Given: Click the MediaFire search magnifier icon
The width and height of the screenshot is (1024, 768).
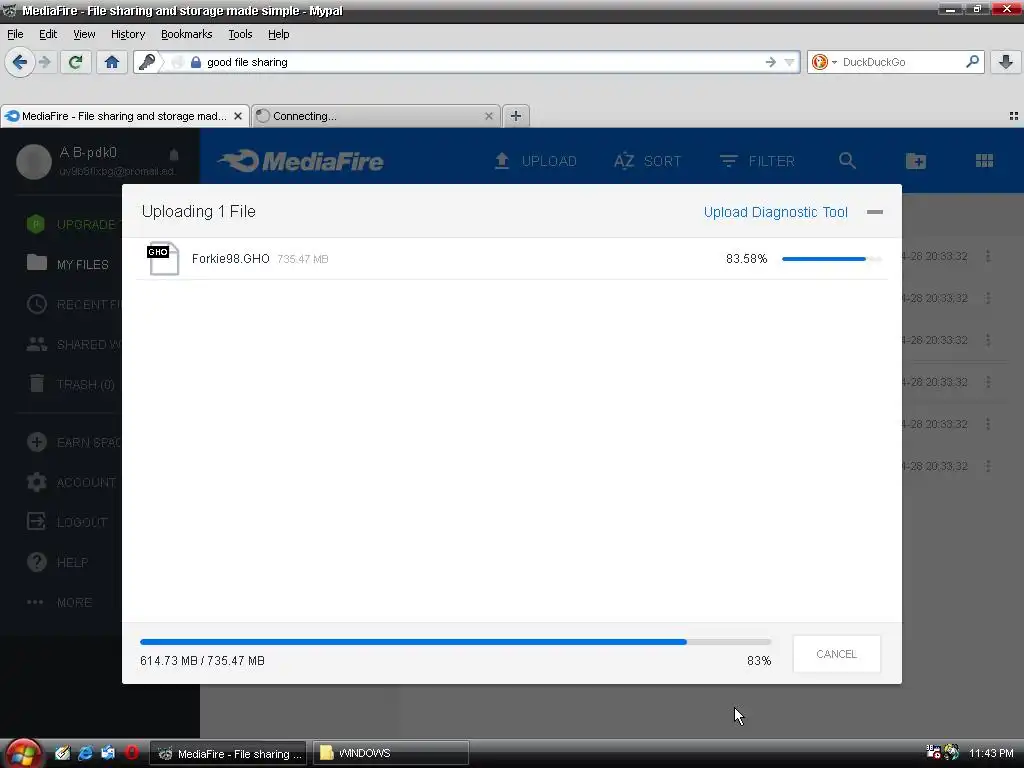Looking at the screenshot, I should pyautogui.click(x=847, y=161).
